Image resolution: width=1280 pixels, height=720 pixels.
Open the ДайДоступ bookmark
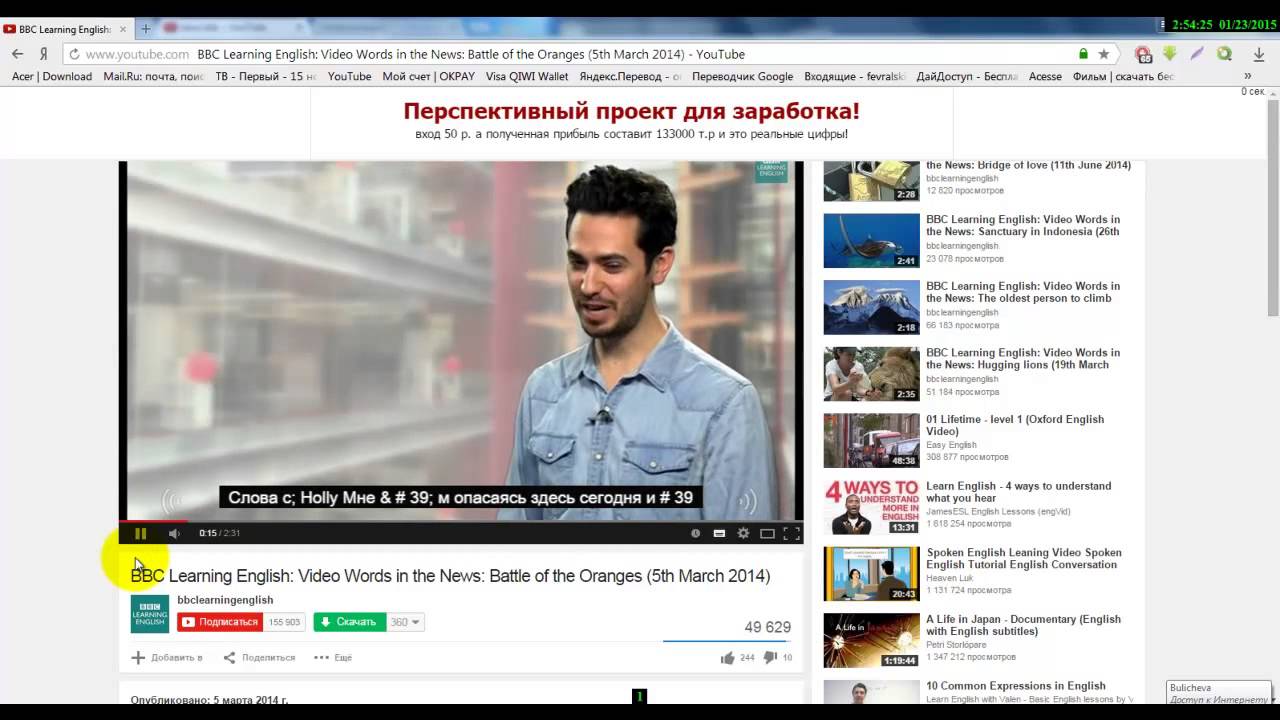tap(967, 76)
